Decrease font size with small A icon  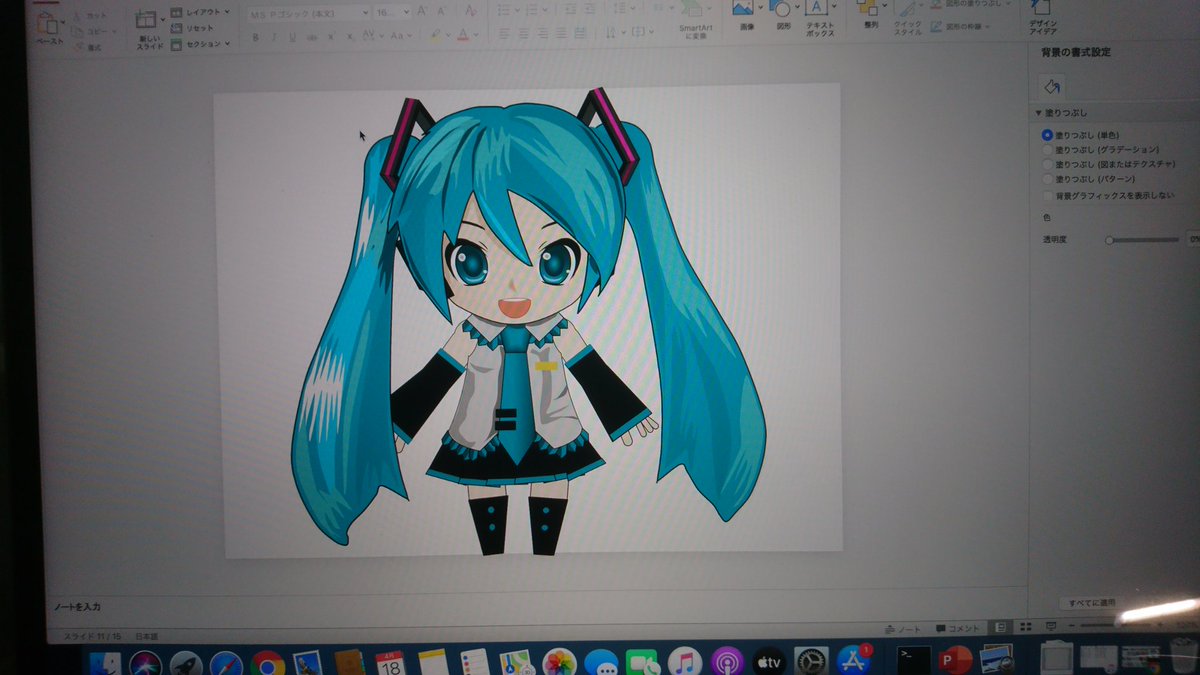pyautogui.click(x=441, y=12)
